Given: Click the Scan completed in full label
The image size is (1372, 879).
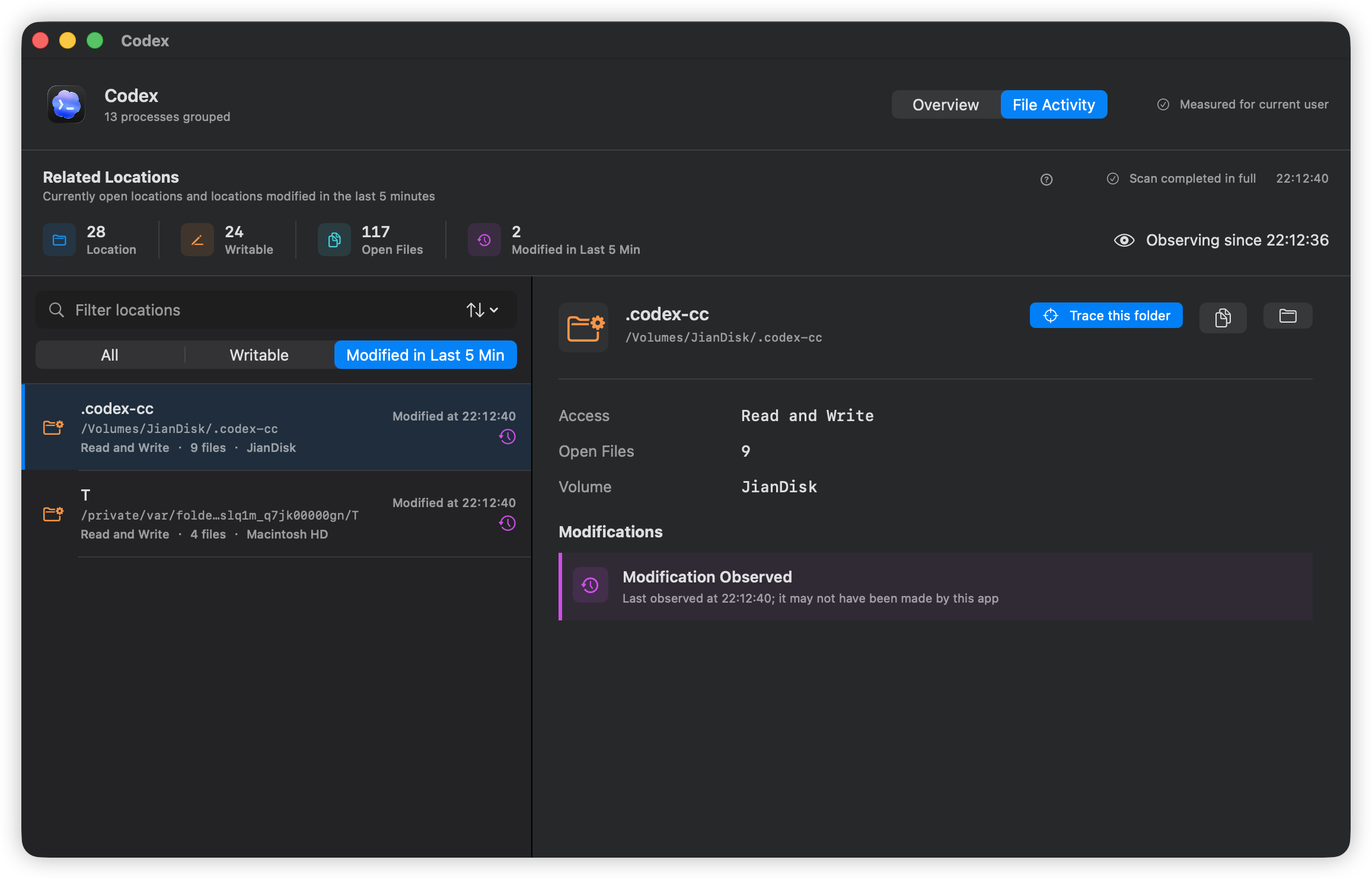Looking at the screenshot, I should 1192,179.
